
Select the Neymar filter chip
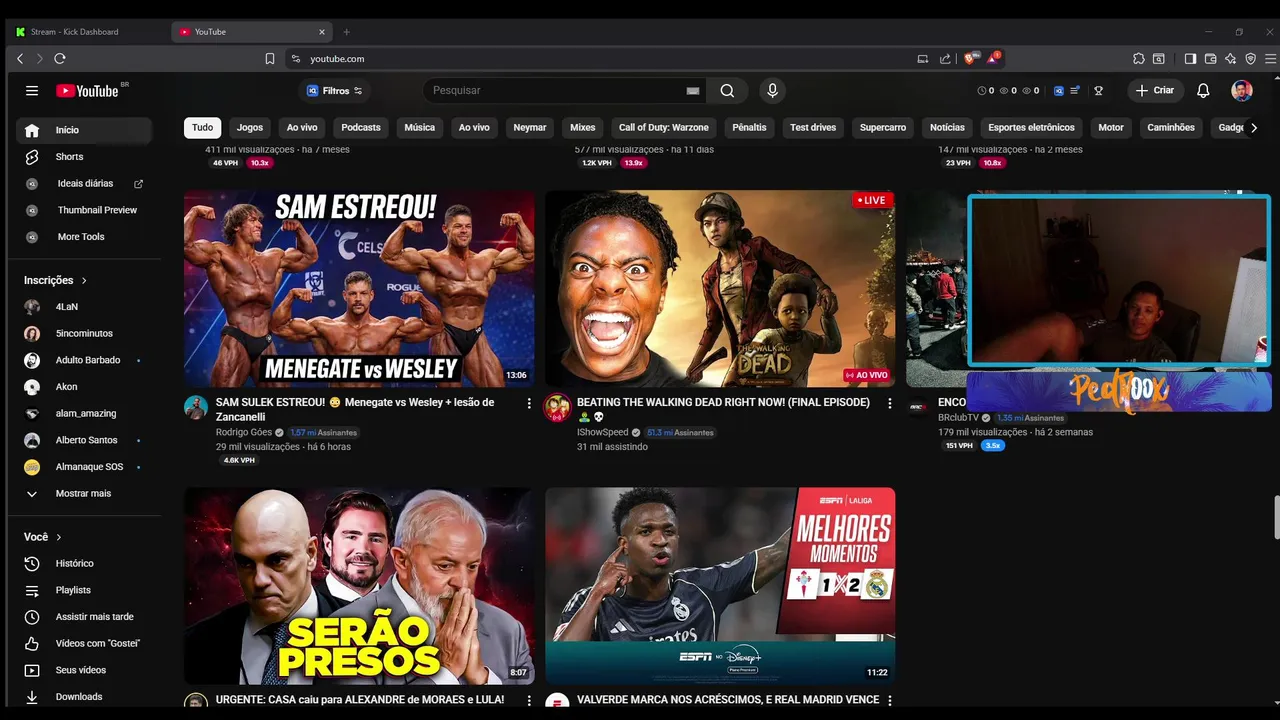point(530,128)
